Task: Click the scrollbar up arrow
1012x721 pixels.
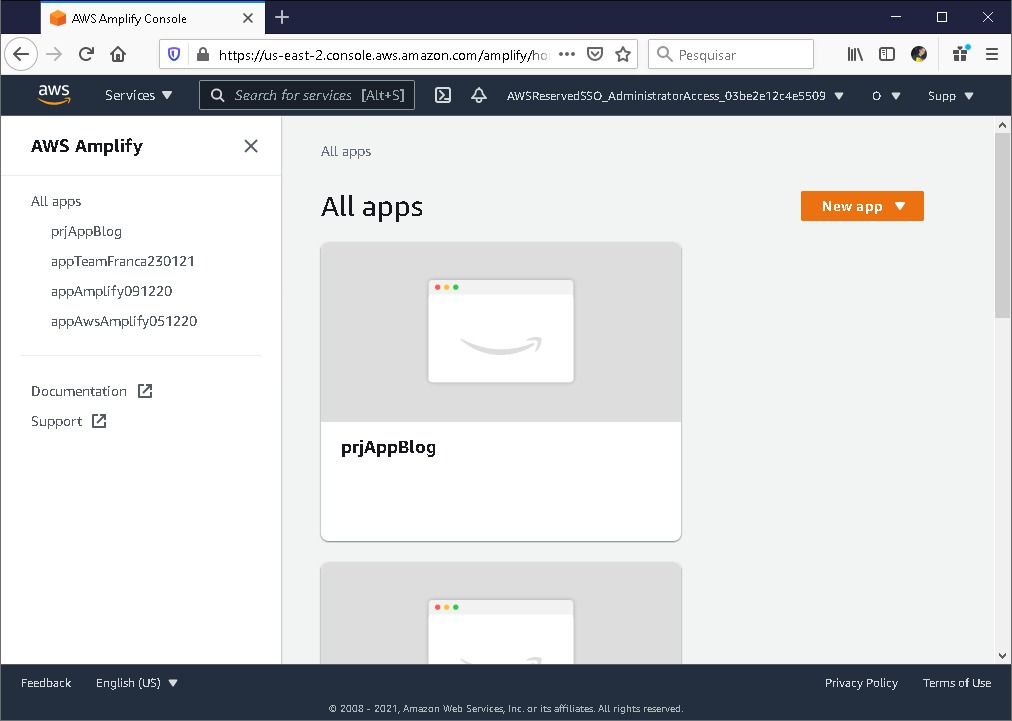Action: pos(1002,125)
